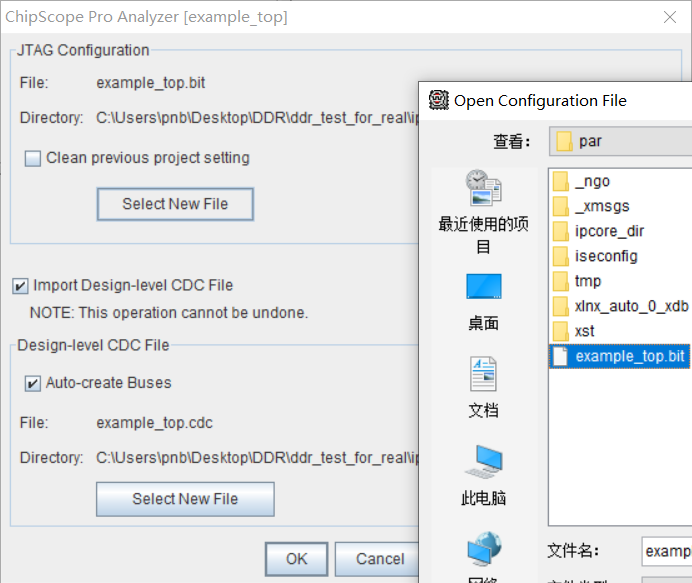The width and height of the screenshot is (692, 583).
Task: Click the ChipScope icon in Open Configuration File title
Action: coord(438,100)
